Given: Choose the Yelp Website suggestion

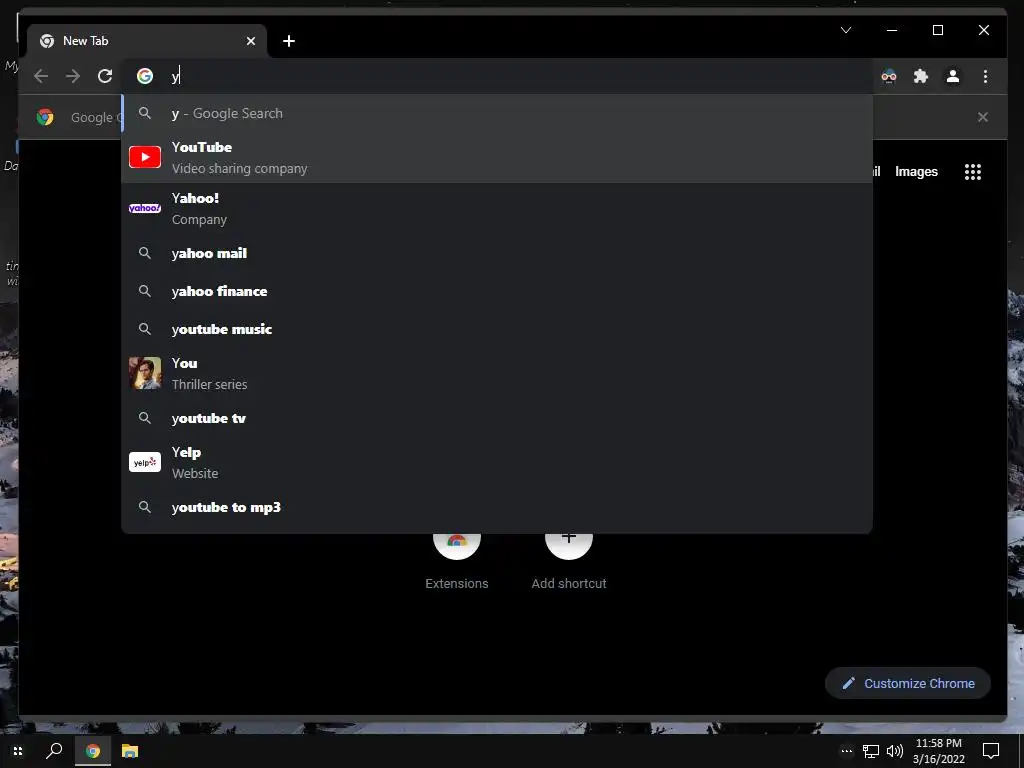Looking at the screenshot, I should pyautogui.click(x=497, y=462).
